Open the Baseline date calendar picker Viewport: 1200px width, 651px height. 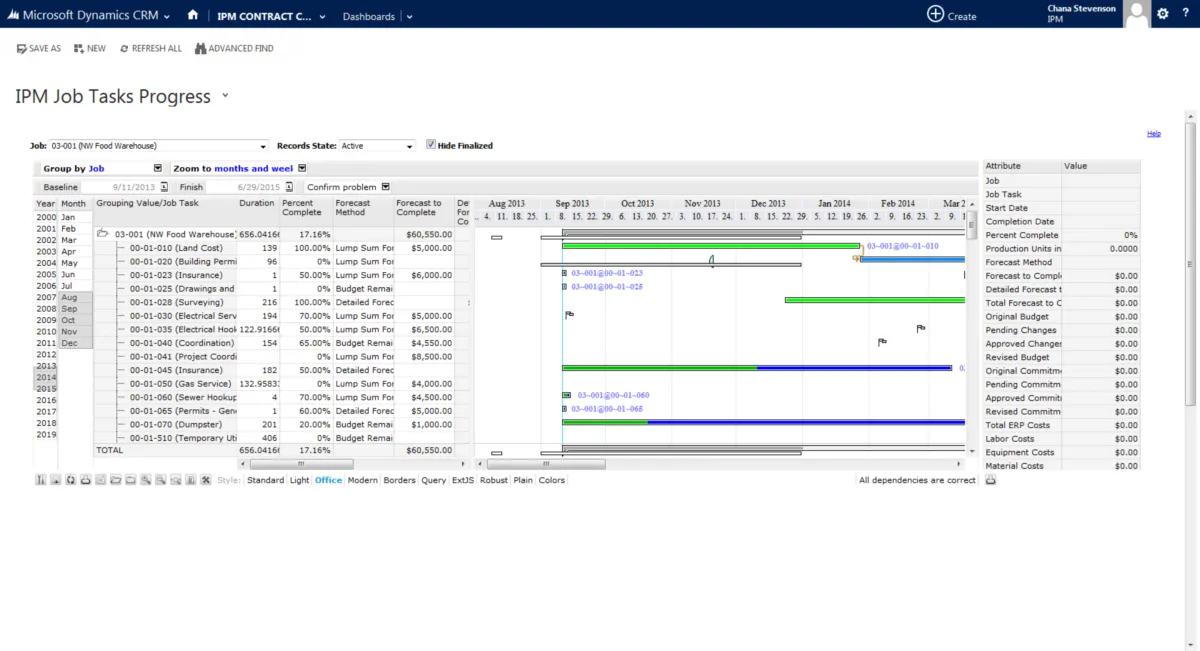(164, 187)
